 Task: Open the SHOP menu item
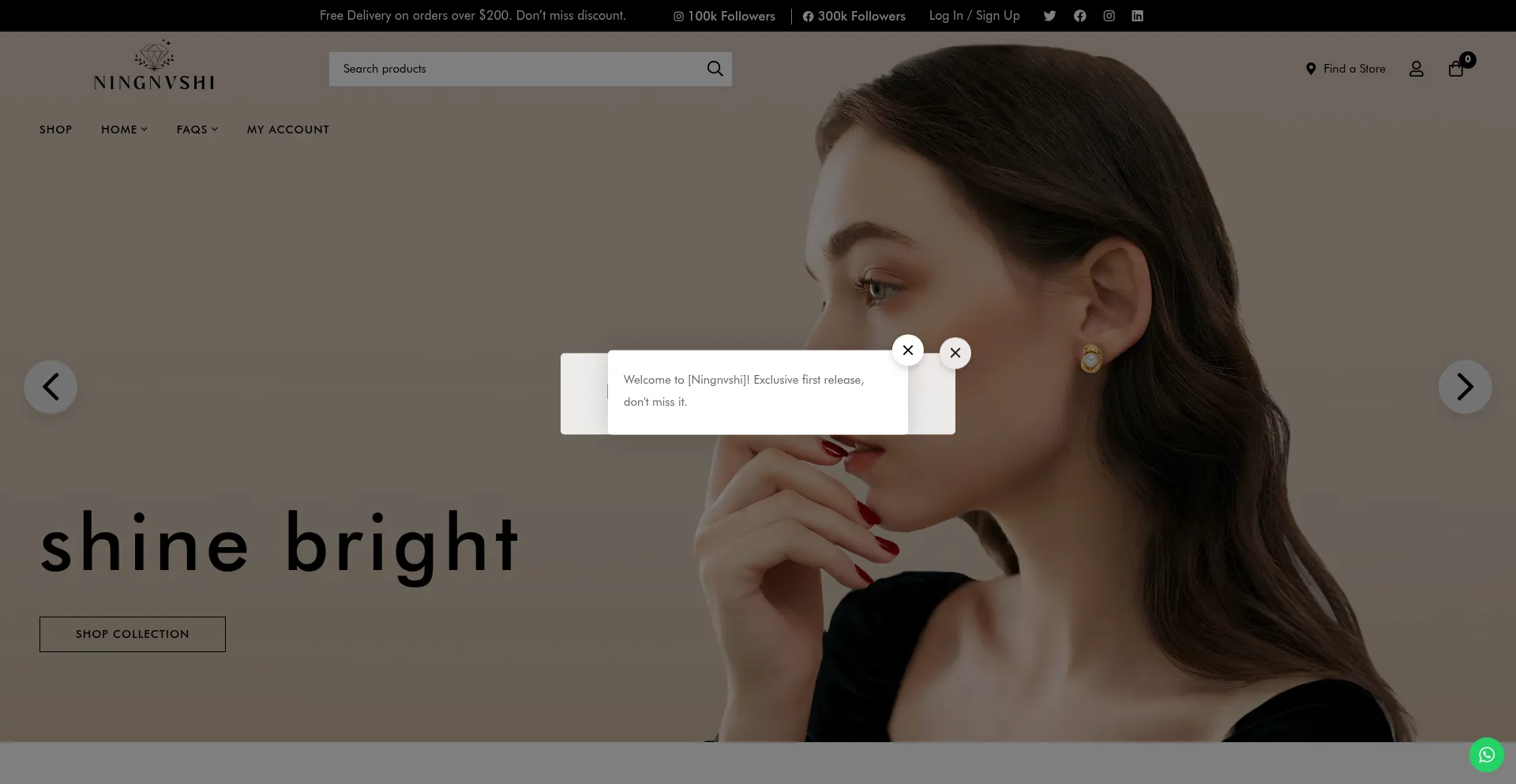55,129
